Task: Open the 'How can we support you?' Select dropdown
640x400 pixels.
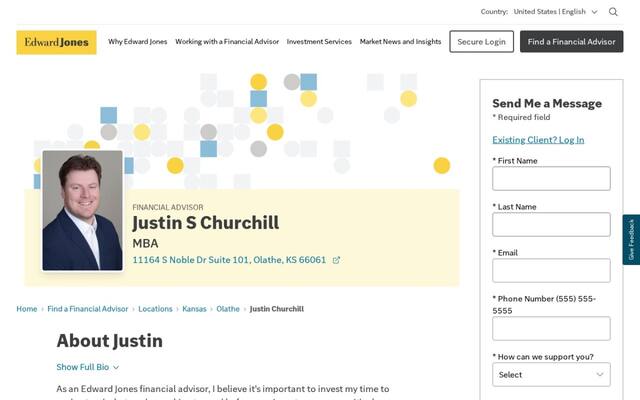Action: point(551,374)
